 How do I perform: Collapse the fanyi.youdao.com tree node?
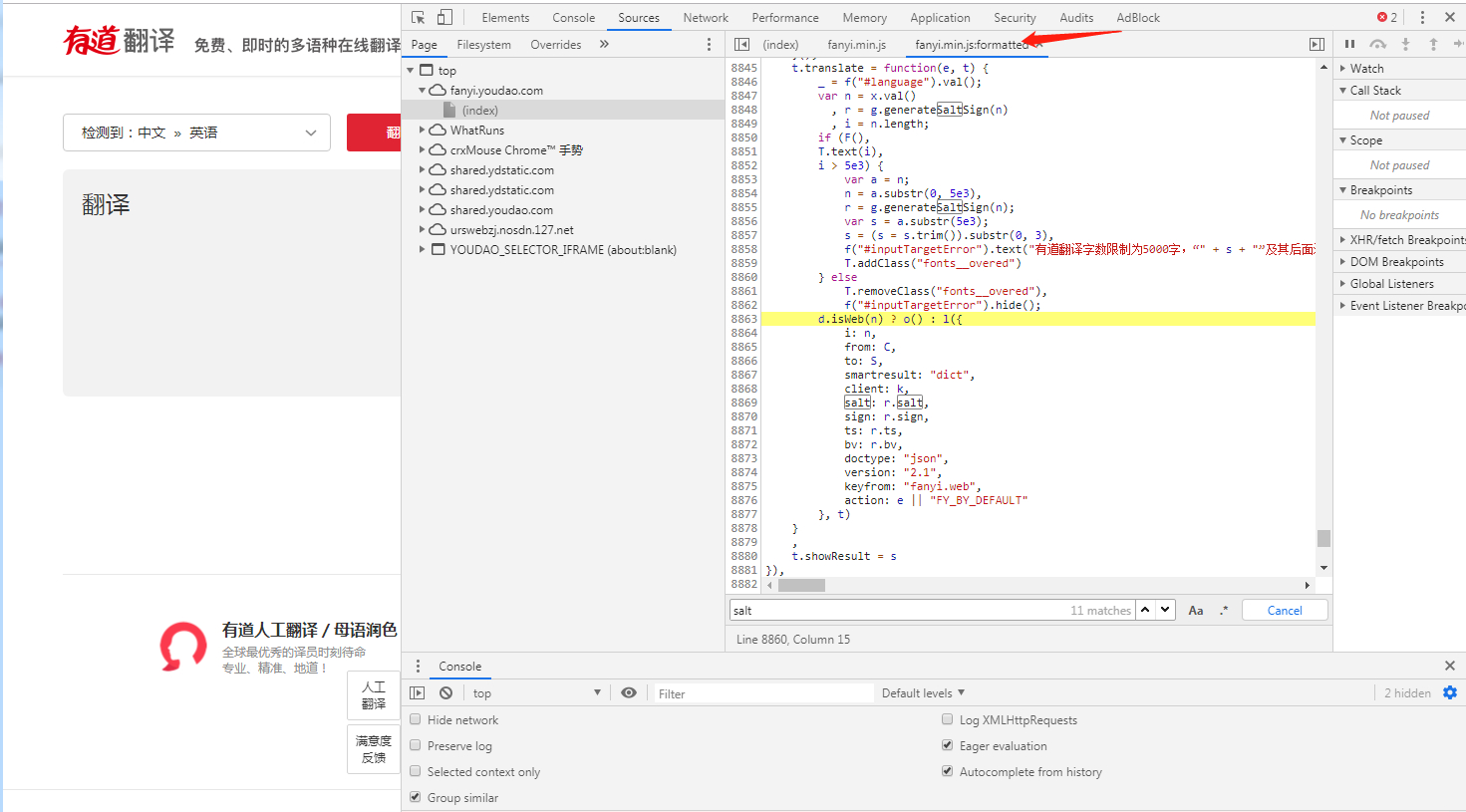(422, 91)
